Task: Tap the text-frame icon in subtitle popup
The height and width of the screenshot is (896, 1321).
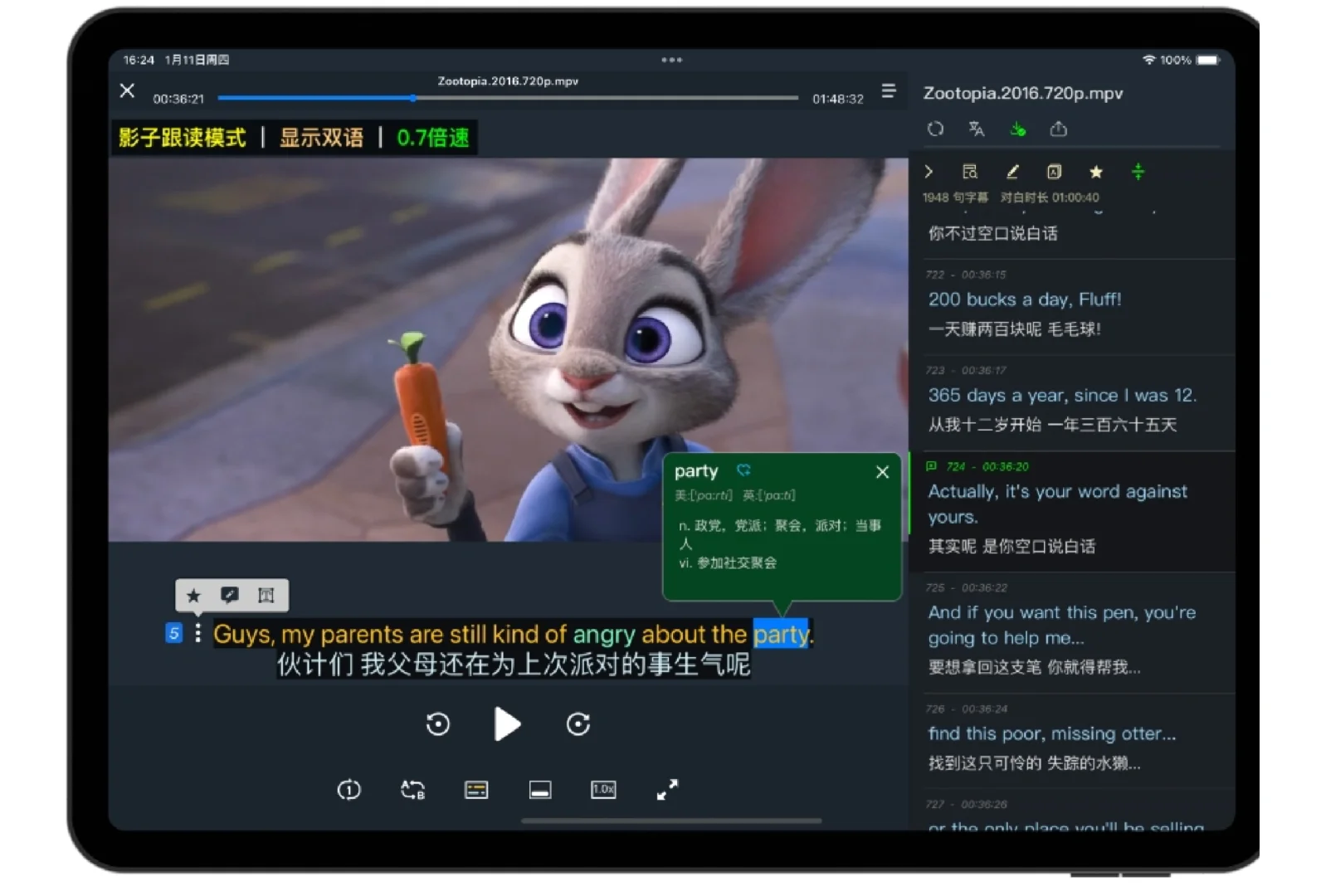Action: pos(266,595)
